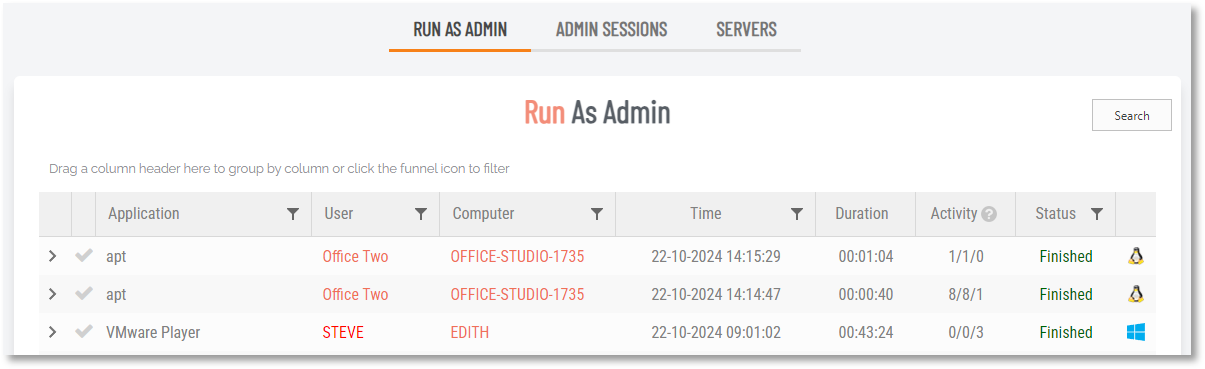The height and width of the screenshot is (369, 1205).
Task: Switch to the Admin Sessions tab
Action: click(x=612, y=29)
